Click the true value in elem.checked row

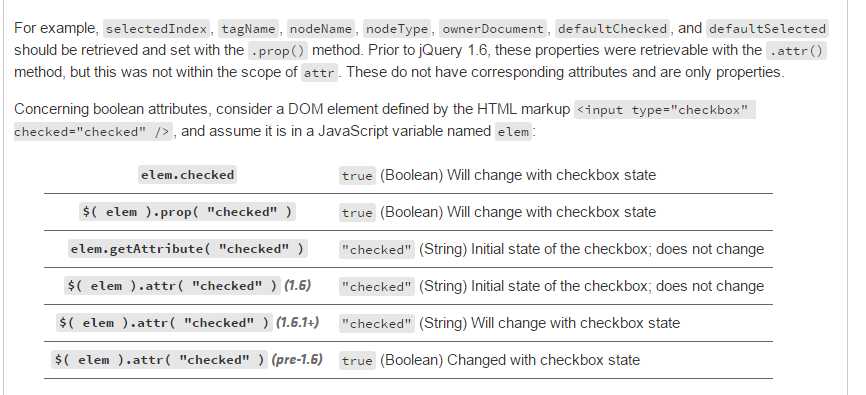[x=357, y=176]
